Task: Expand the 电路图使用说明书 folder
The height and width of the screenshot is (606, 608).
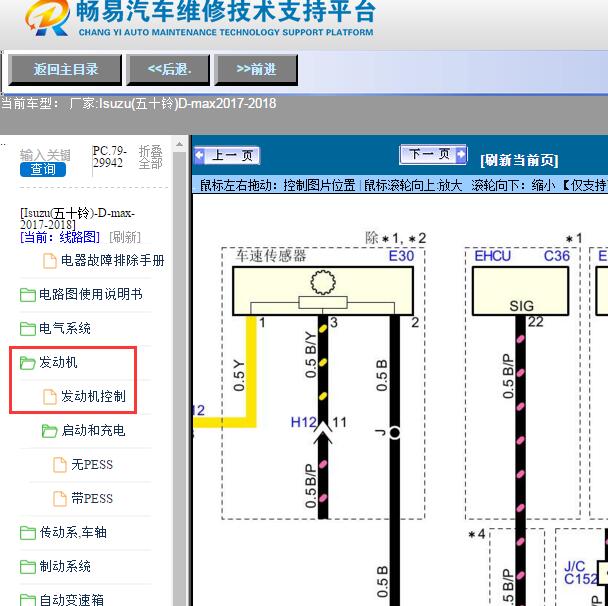Action: coord(91,294)
